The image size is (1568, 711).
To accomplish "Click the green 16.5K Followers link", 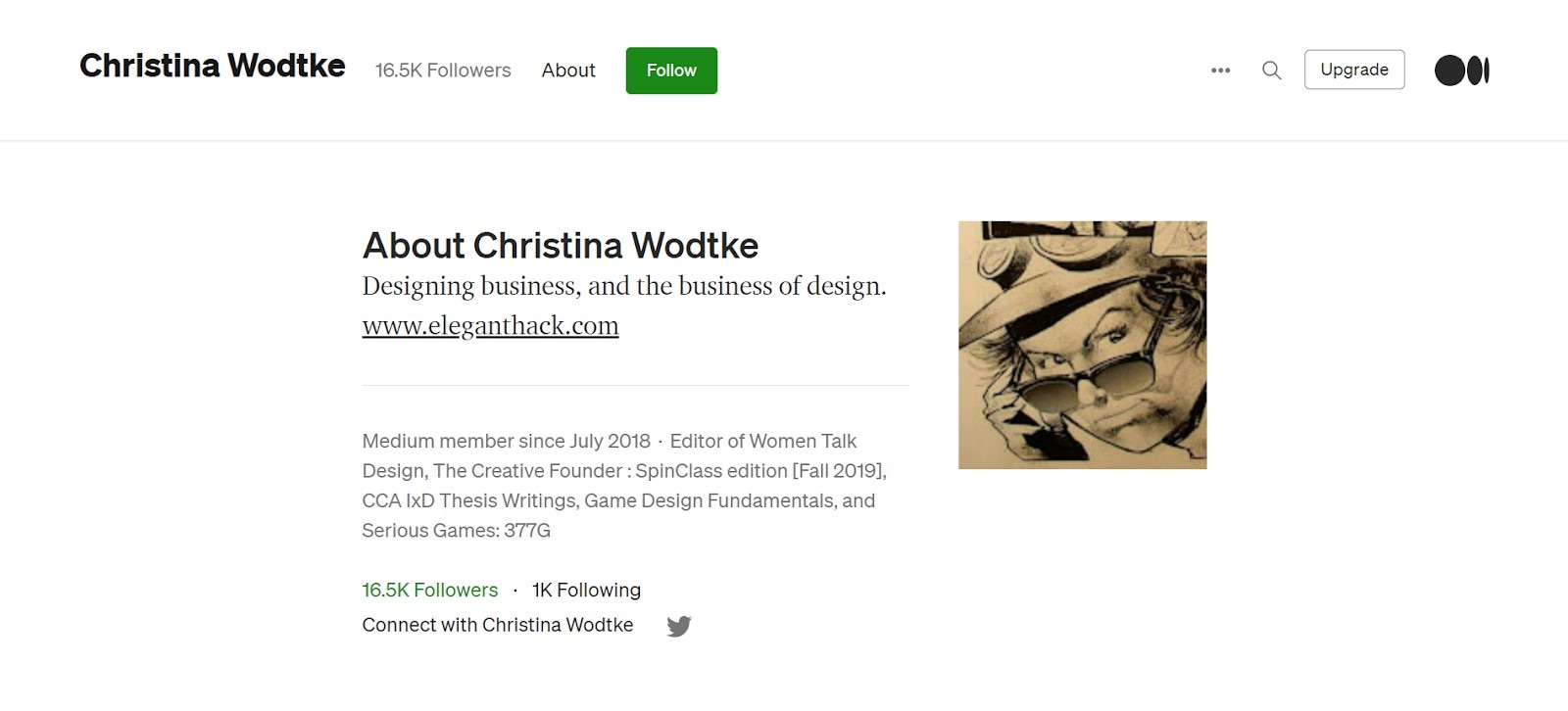I will (x=430, y=590).
